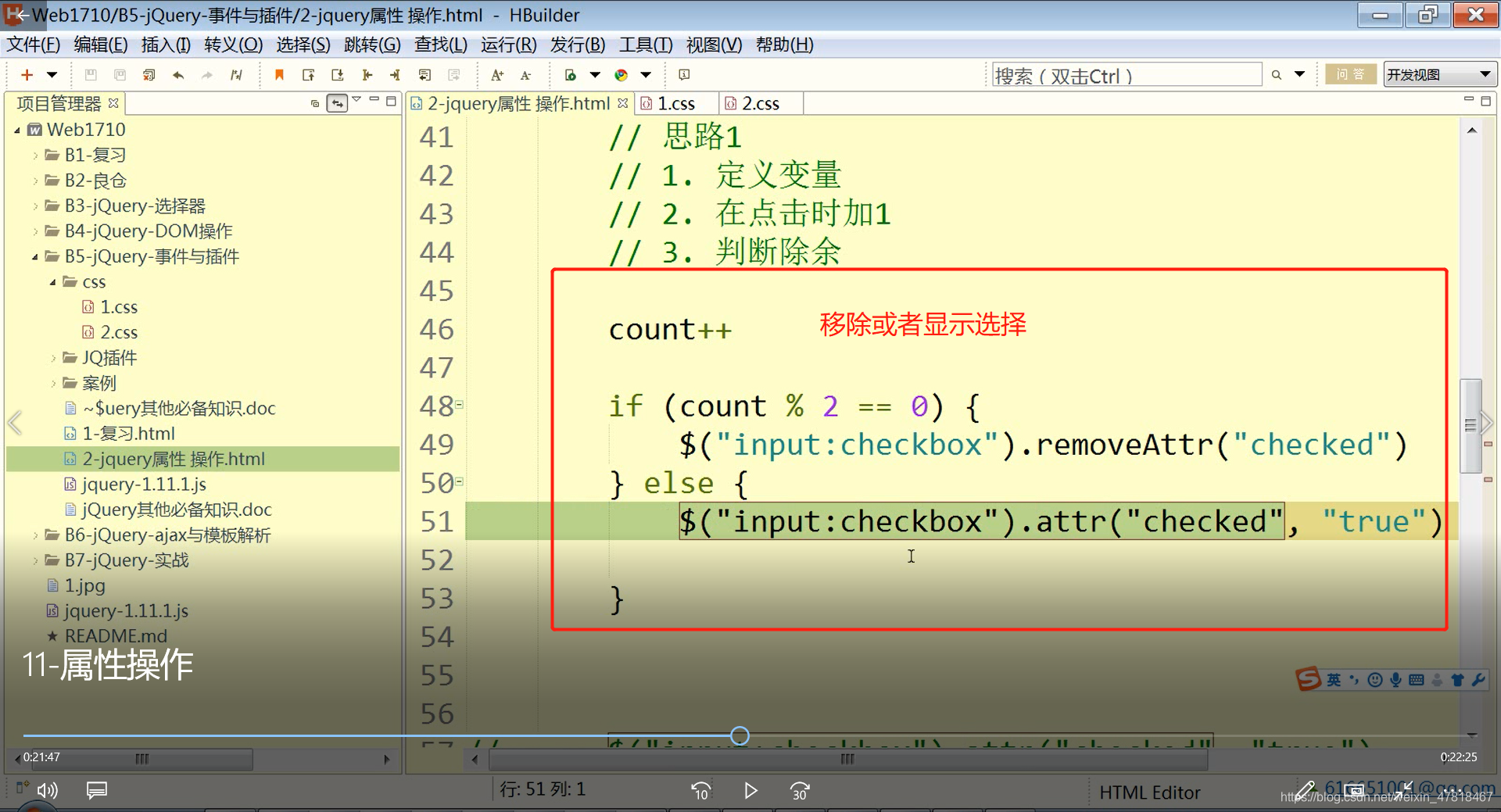Toggle code fold marker on line 48

pos(460,404)
